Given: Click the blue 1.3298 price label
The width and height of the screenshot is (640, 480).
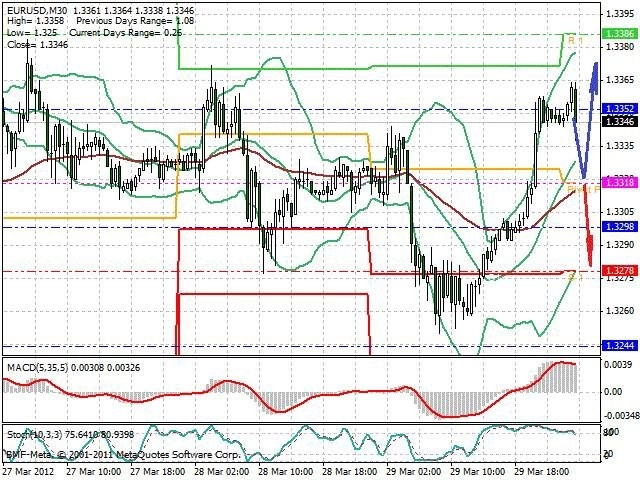Looking at the screenshot, I should coord(619,227).
